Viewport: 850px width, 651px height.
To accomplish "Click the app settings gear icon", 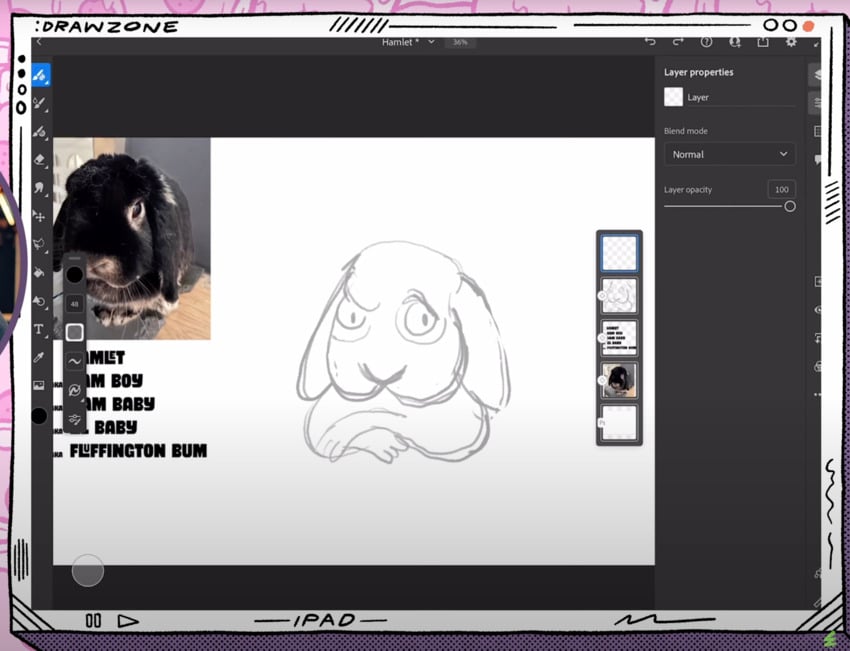I will click(791, 42).
